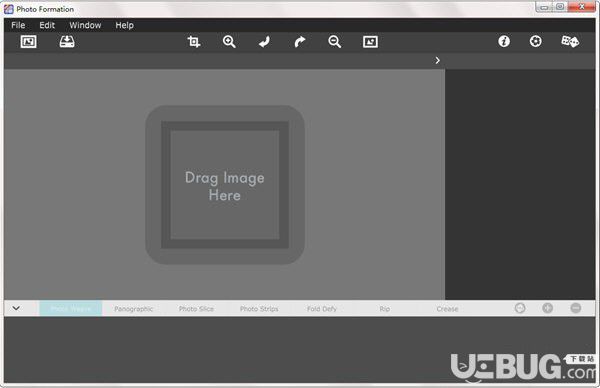
Task: Open the File menu
Action: pos(18,25)
